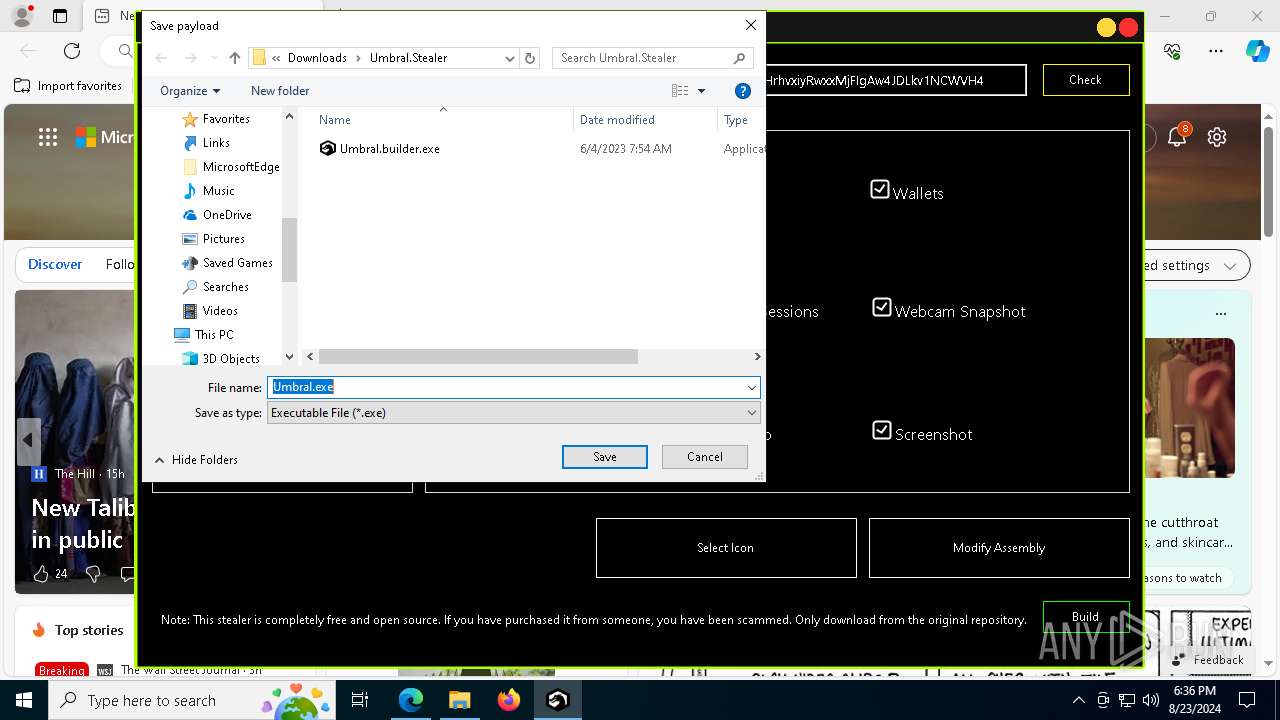Image resolution: width=1280 pixels, height=720 pixels.
Task: Collapse folders with Hide Folders
Action: (196, 460)
